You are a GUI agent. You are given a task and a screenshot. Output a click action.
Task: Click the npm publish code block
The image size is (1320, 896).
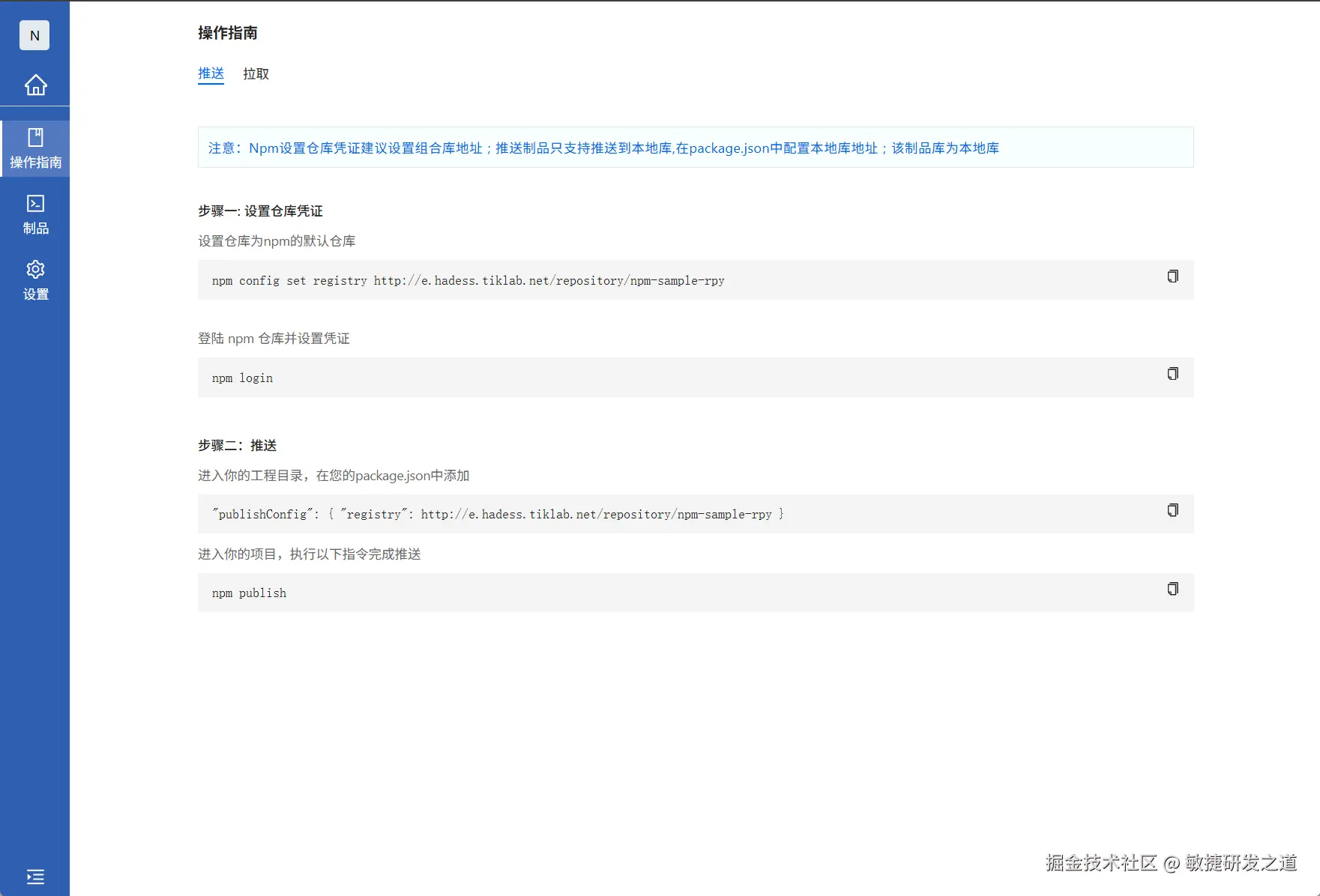[x=525, y=593]
